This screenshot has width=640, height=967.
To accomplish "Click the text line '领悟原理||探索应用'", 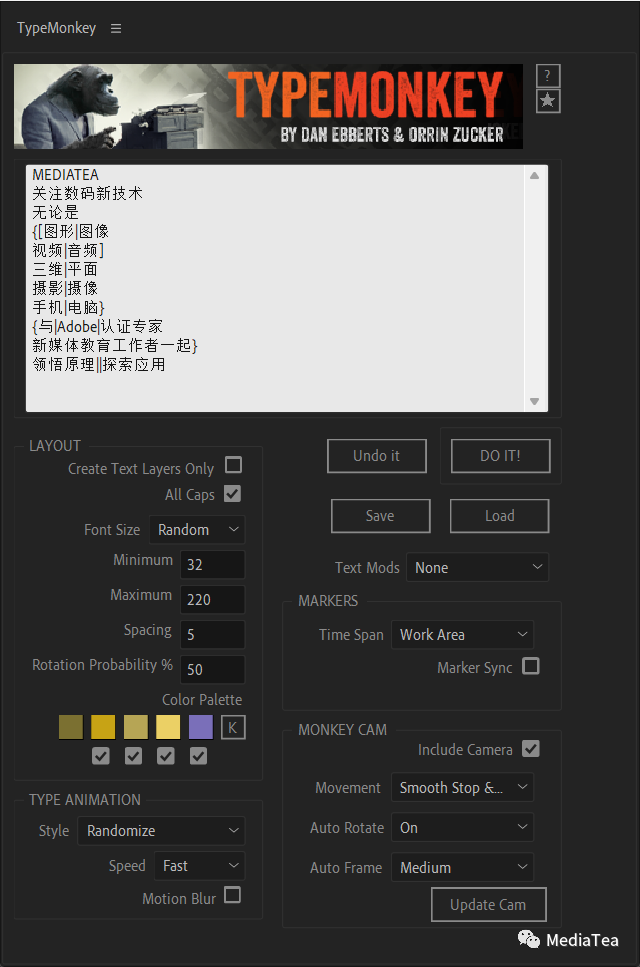I will click(99, 364).
